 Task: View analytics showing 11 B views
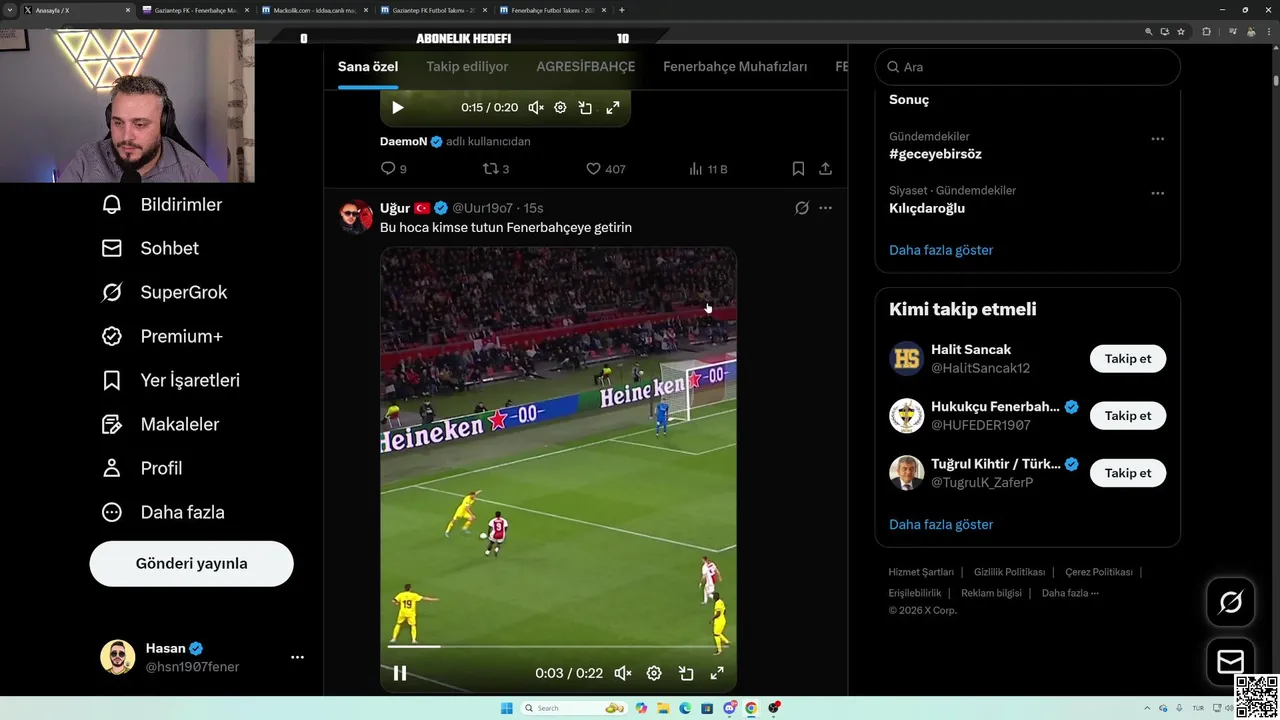(x=708, y=169)
